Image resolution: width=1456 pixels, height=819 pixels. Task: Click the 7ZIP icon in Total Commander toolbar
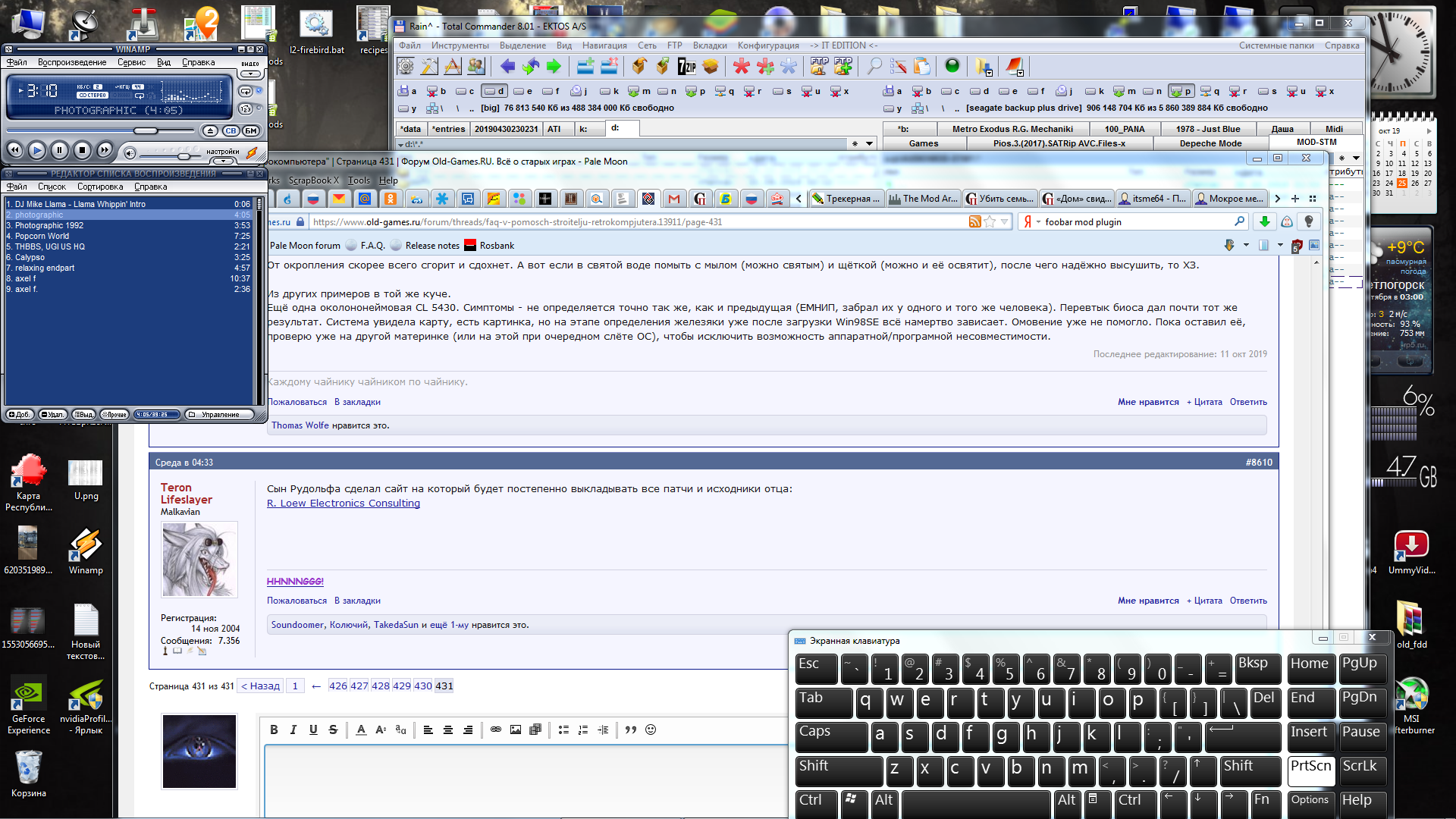(x=686, y=67)
